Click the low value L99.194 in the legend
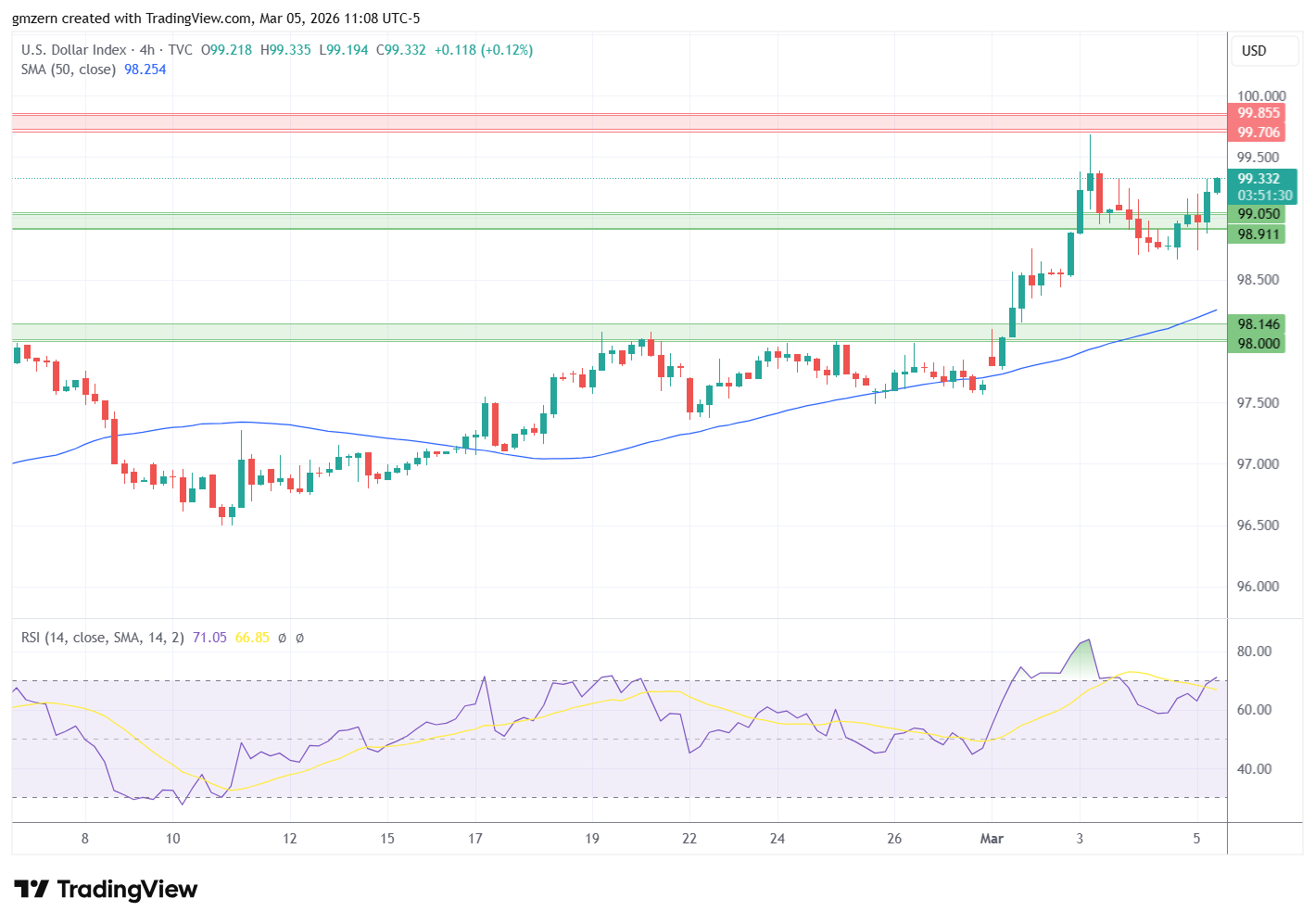The height and width of the screenshot is (924, 1315). [x=344, y=50]
